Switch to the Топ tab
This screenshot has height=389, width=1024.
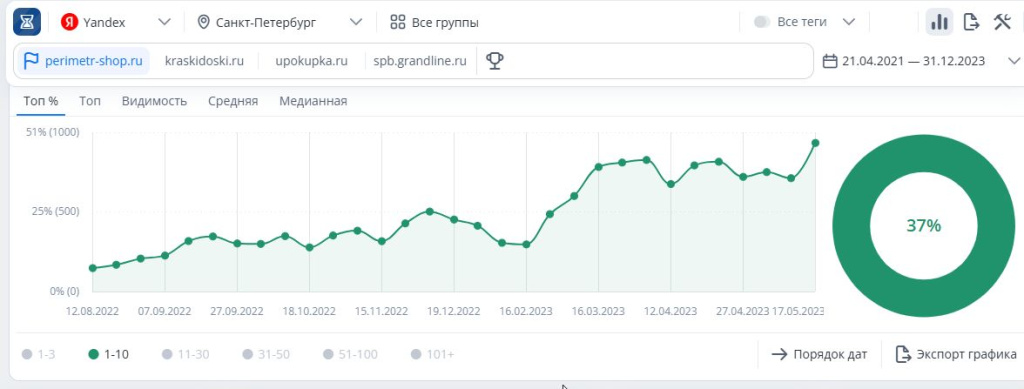coord(90,101)
